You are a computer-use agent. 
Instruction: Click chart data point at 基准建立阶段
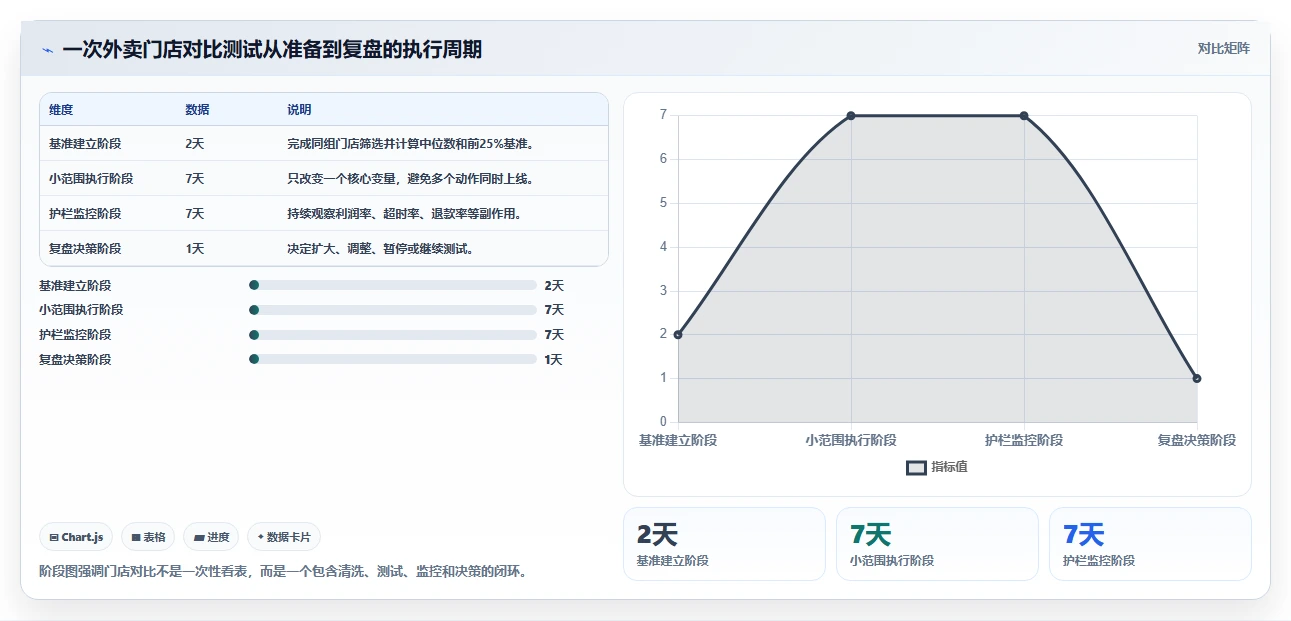coord(678,334)
